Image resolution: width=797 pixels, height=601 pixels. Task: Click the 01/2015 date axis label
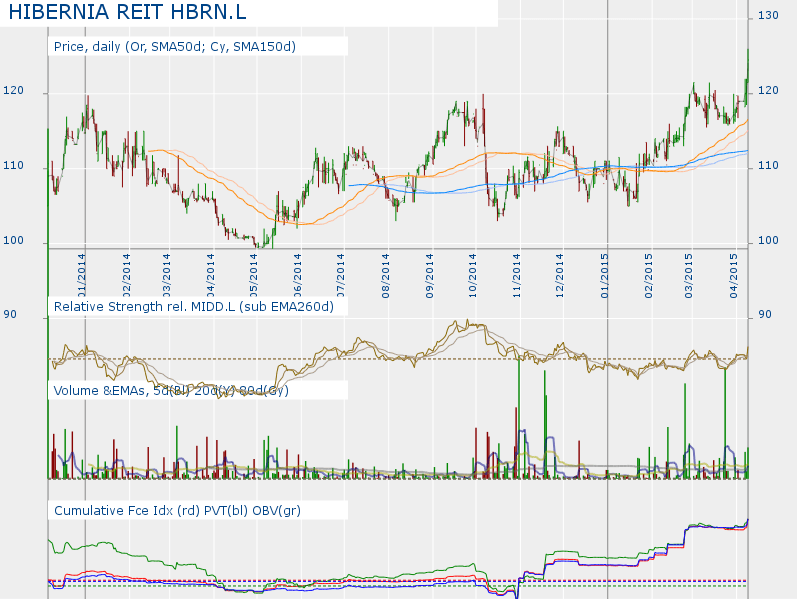coord(604,276)
